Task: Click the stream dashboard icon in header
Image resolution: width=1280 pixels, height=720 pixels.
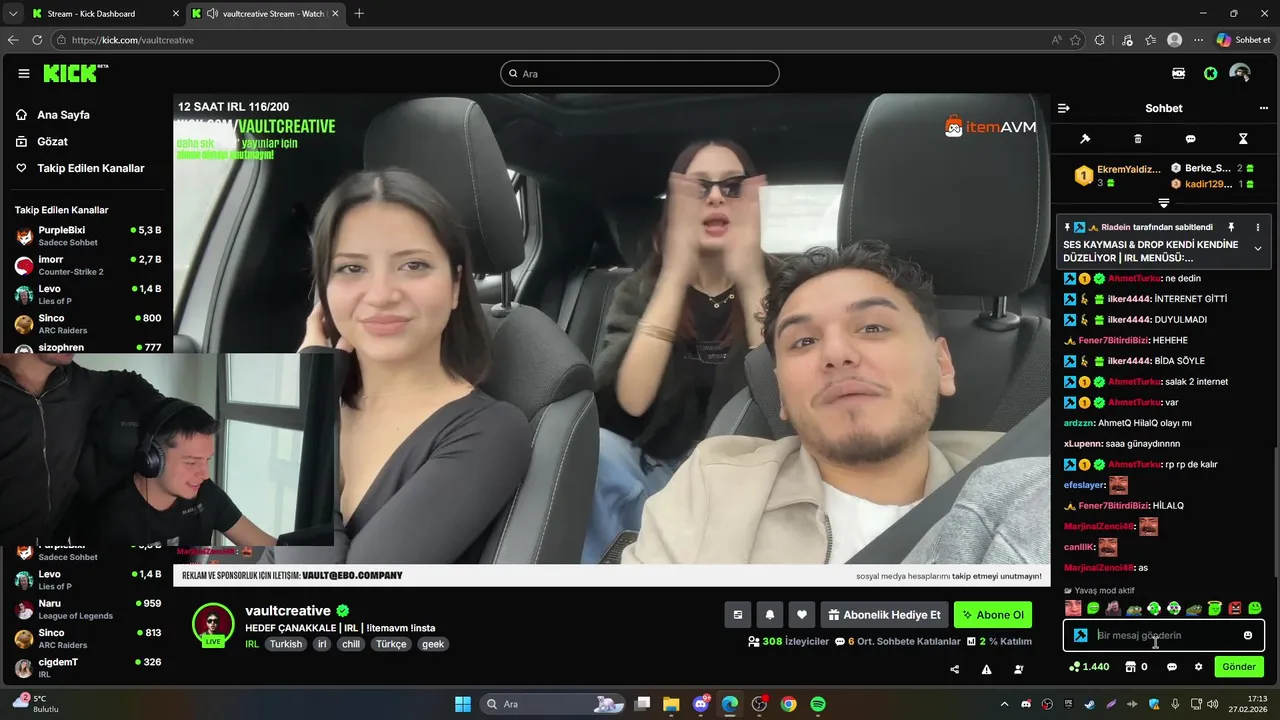Action: pyautogui.click(x=1179, y=73)
